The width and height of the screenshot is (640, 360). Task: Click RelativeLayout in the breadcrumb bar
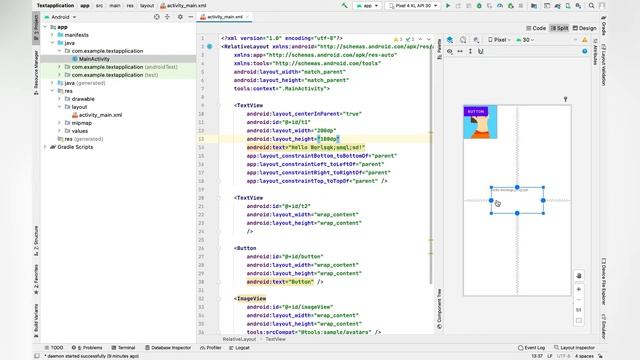point(239,339)
